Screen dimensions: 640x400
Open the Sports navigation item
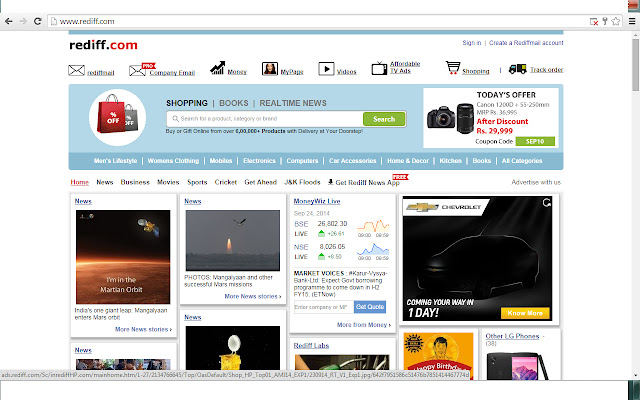tap(197, 182)
